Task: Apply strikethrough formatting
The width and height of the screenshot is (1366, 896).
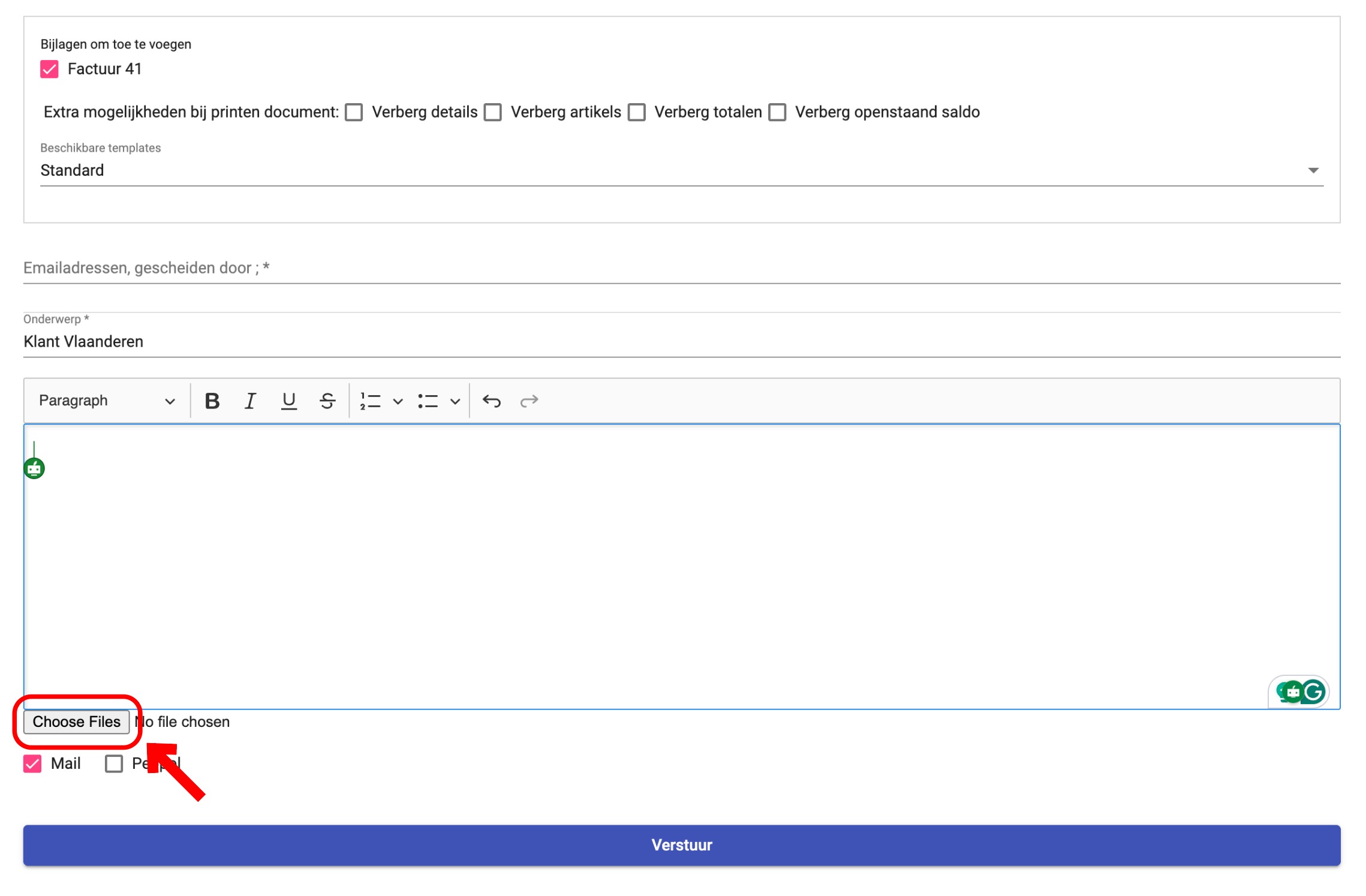Action: [x=327, y=401]
